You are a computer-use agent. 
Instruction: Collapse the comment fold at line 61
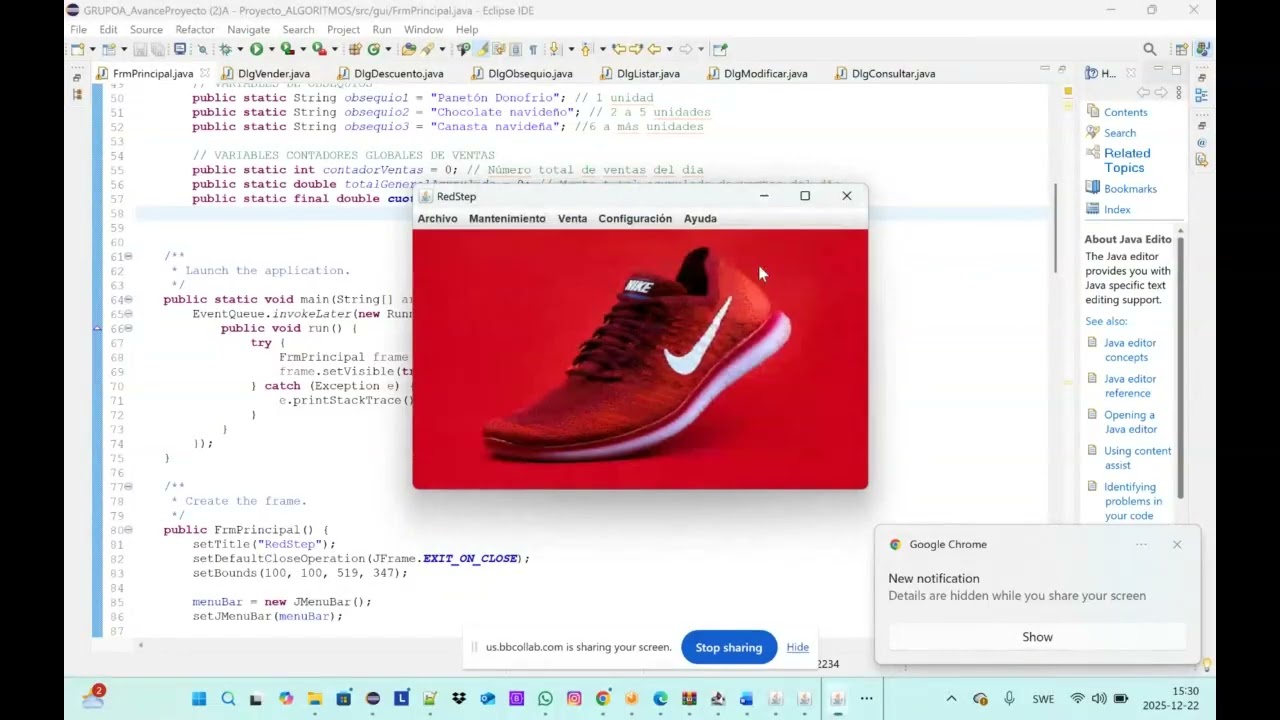pyautogui.click(x=130, y=257)
